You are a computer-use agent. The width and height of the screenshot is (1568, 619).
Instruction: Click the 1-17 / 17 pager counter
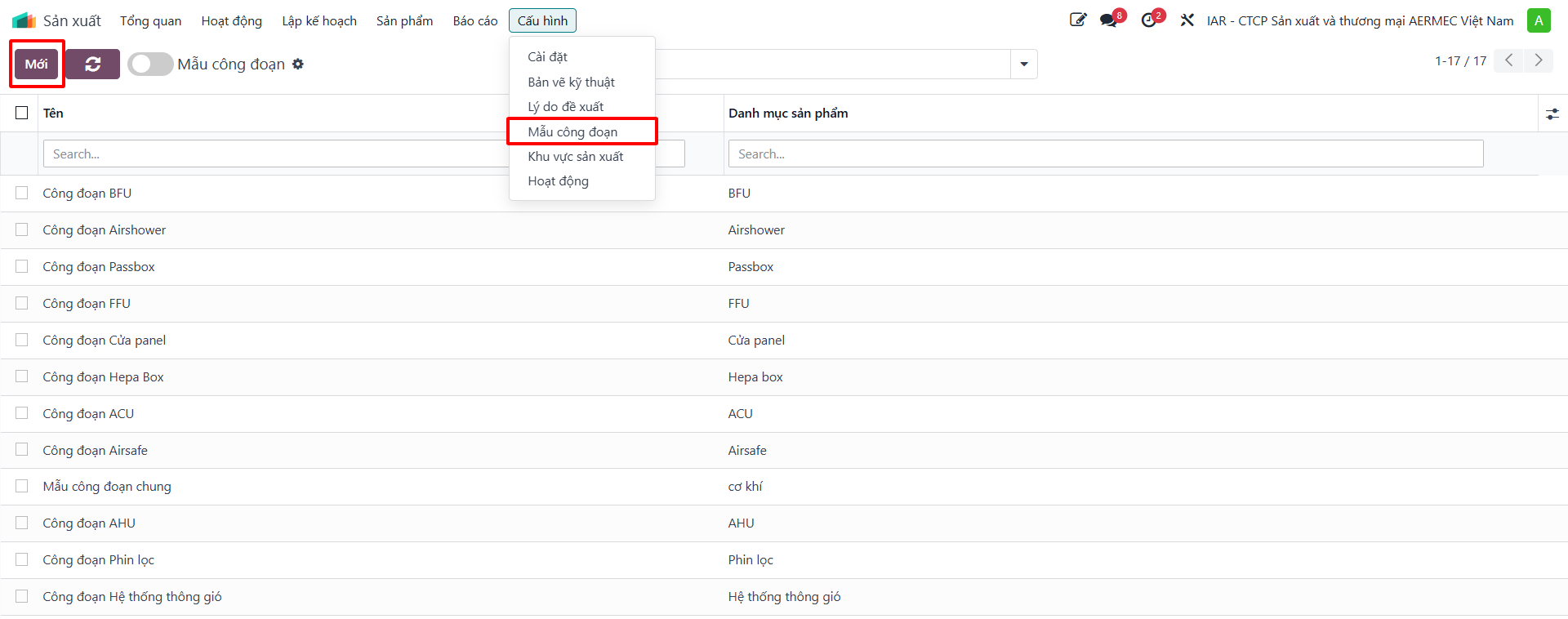click(x=1461, y=60)
